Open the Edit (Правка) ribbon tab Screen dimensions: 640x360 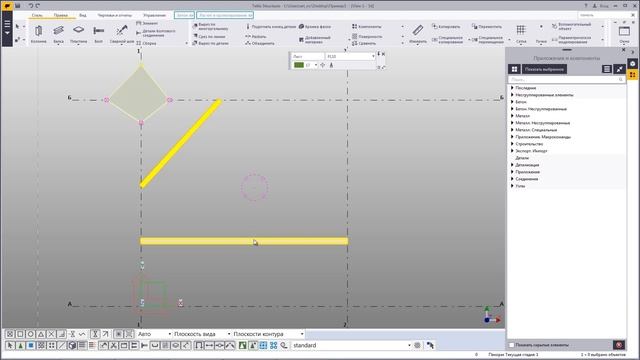tap(60, 15)
